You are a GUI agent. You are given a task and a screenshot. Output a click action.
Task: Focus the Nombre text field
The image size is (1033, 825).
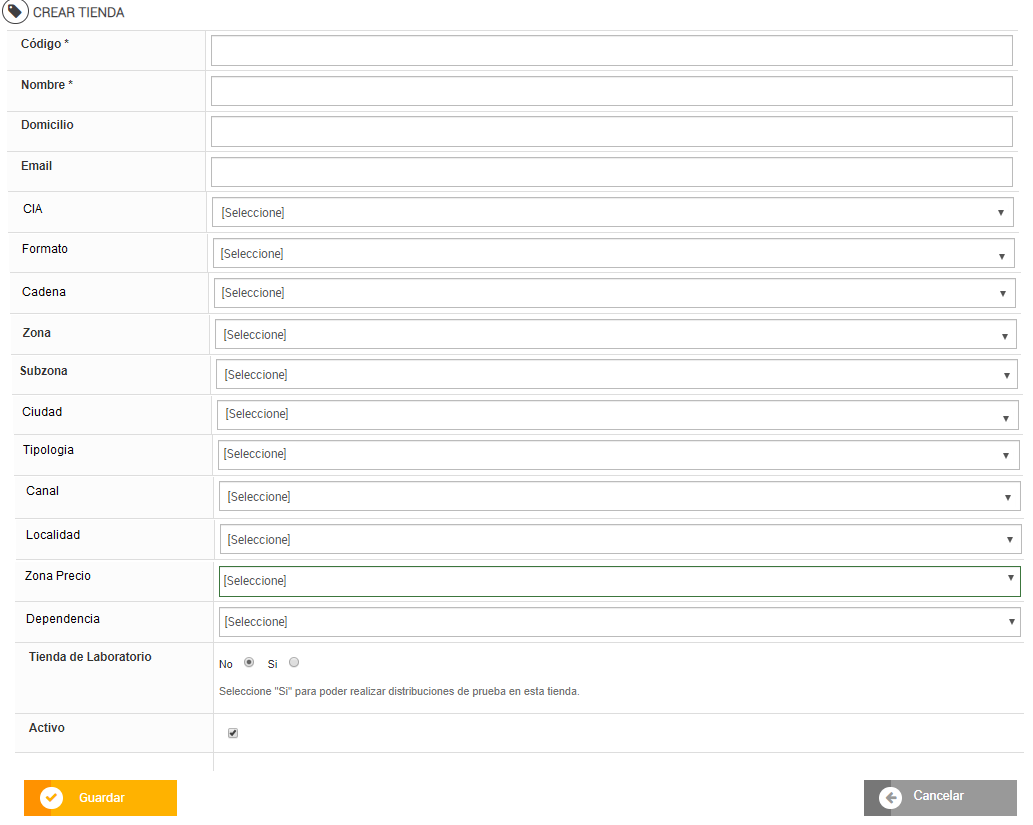pyautogui.click(x=611, y=91)
